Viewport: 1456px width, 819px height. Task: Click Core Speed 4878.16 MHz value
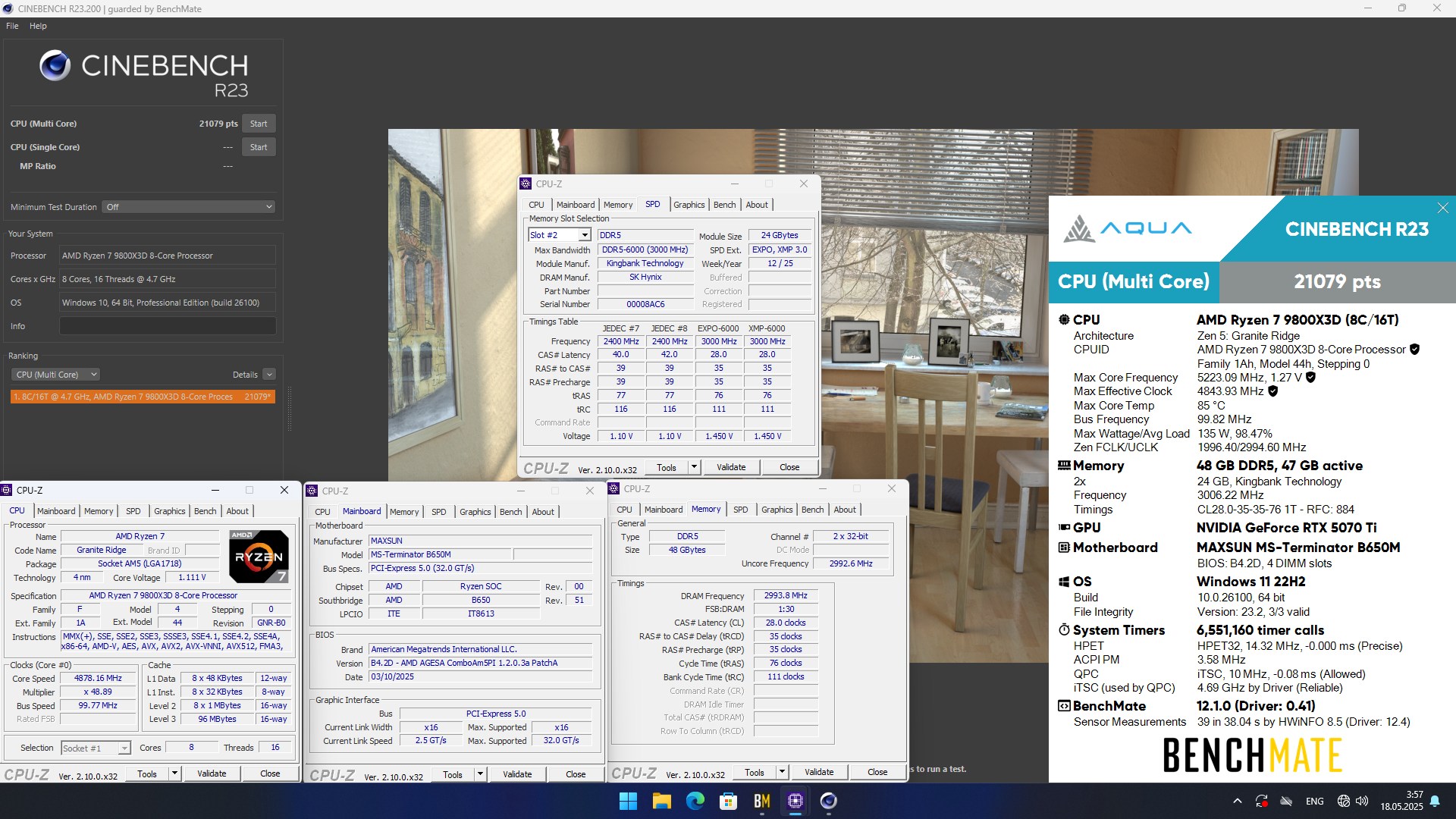pyautogui.click(x=98, y=679)
